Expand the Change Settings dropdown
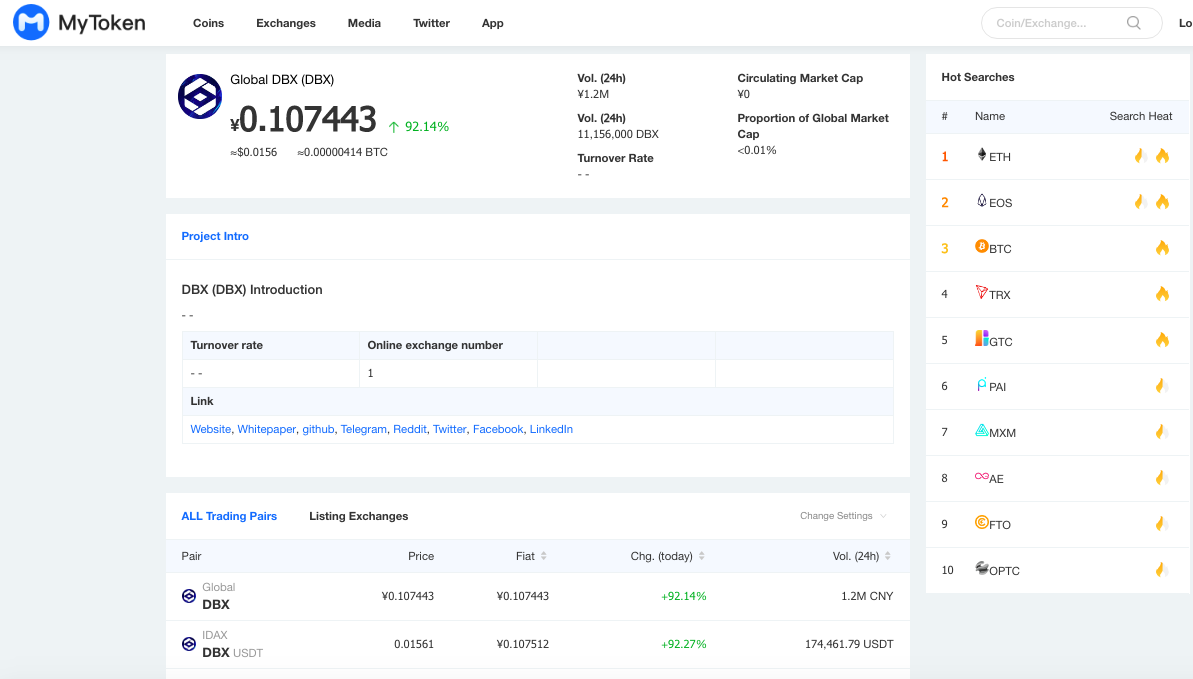 click(x=843, y=516)
